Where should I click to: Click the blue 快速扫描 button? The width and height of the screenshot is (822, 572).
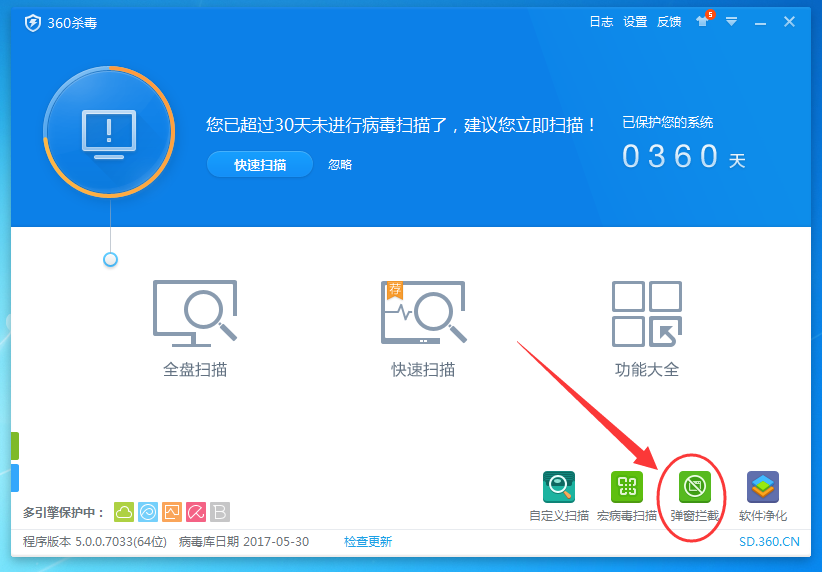coord(260,165)
